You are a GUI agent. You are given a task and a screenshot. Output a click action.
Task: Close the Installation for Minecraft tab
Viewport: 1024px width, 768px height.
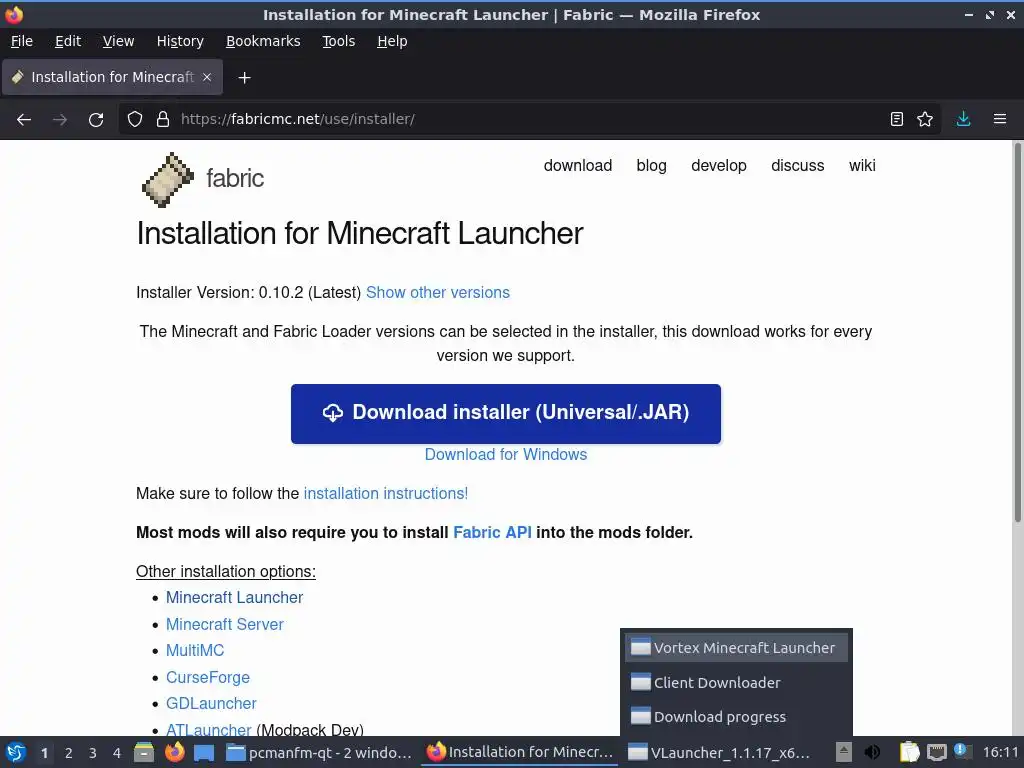[x=207, y=77]
